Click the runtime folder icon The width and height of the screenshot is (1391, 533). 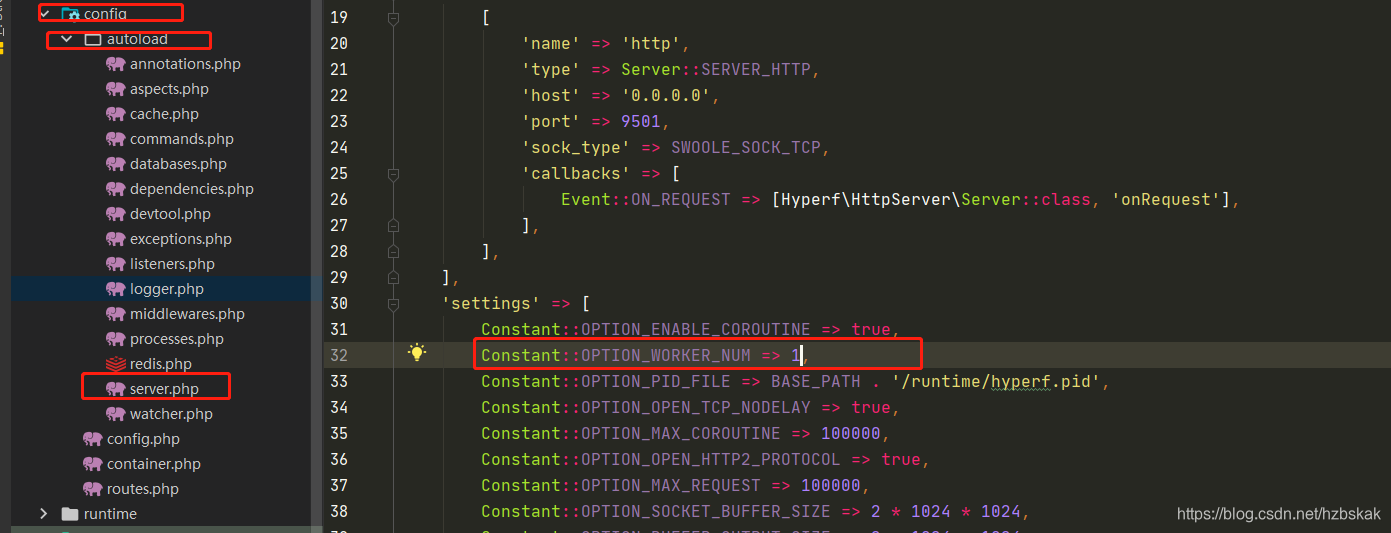pos(70,514)
